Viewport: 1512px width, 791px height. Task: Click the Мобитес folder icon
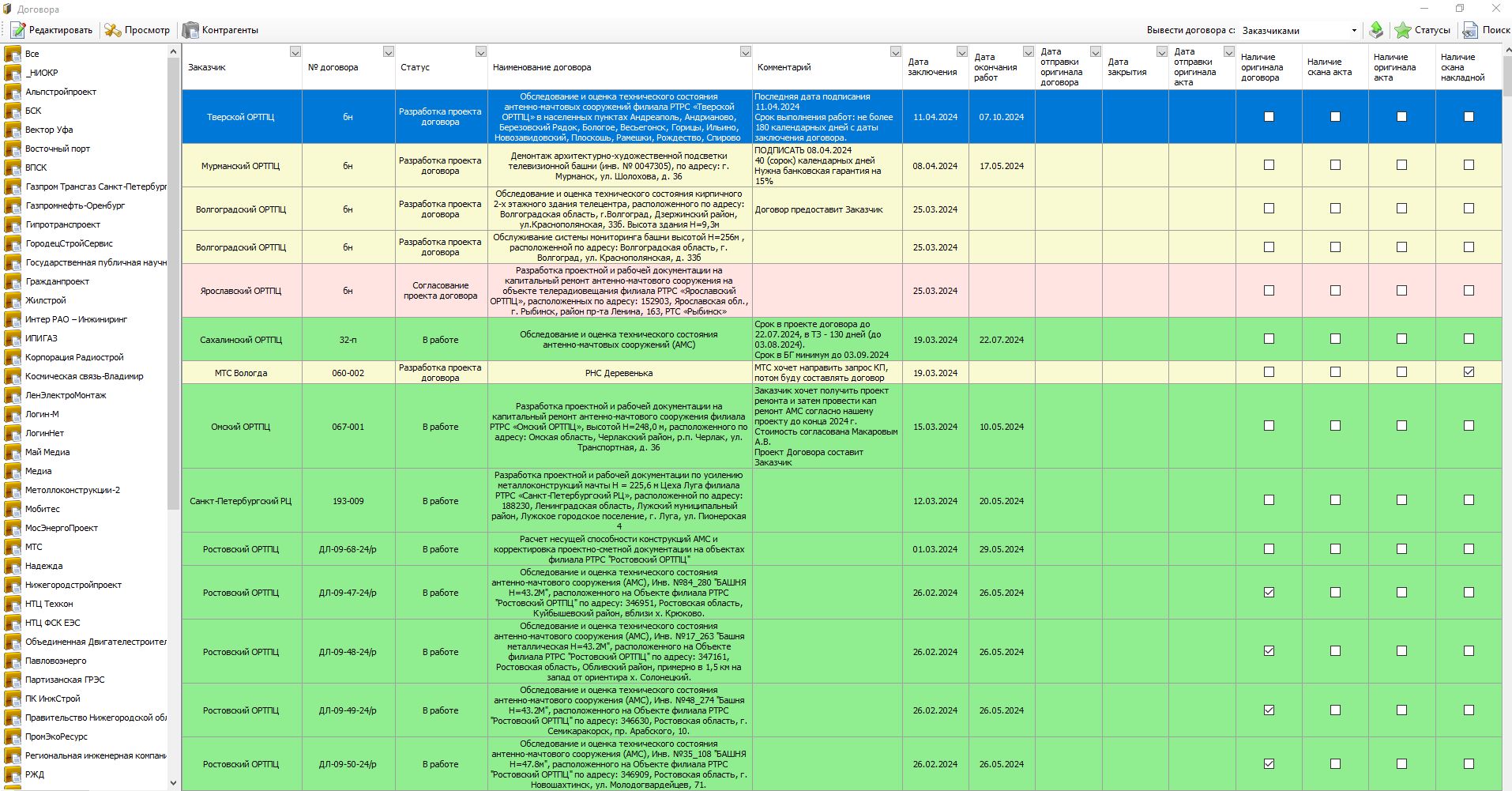pyautogui.click(x=13, y=509)
